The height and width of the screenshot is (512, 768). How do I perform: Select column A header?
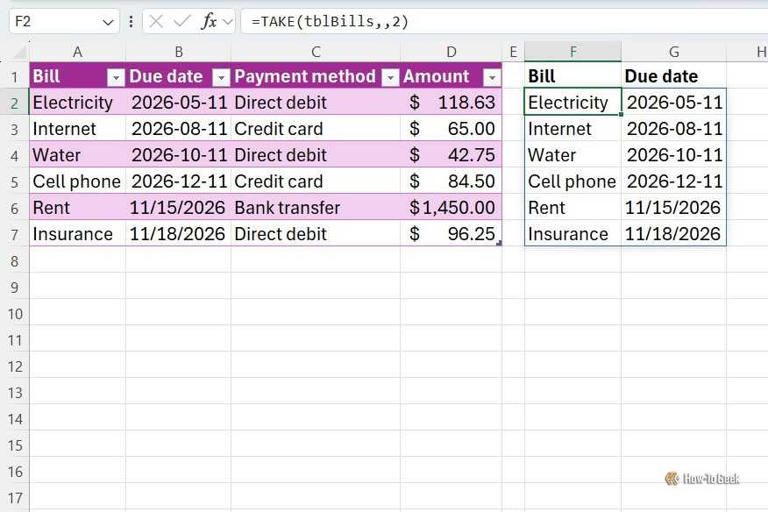[77, 52]
